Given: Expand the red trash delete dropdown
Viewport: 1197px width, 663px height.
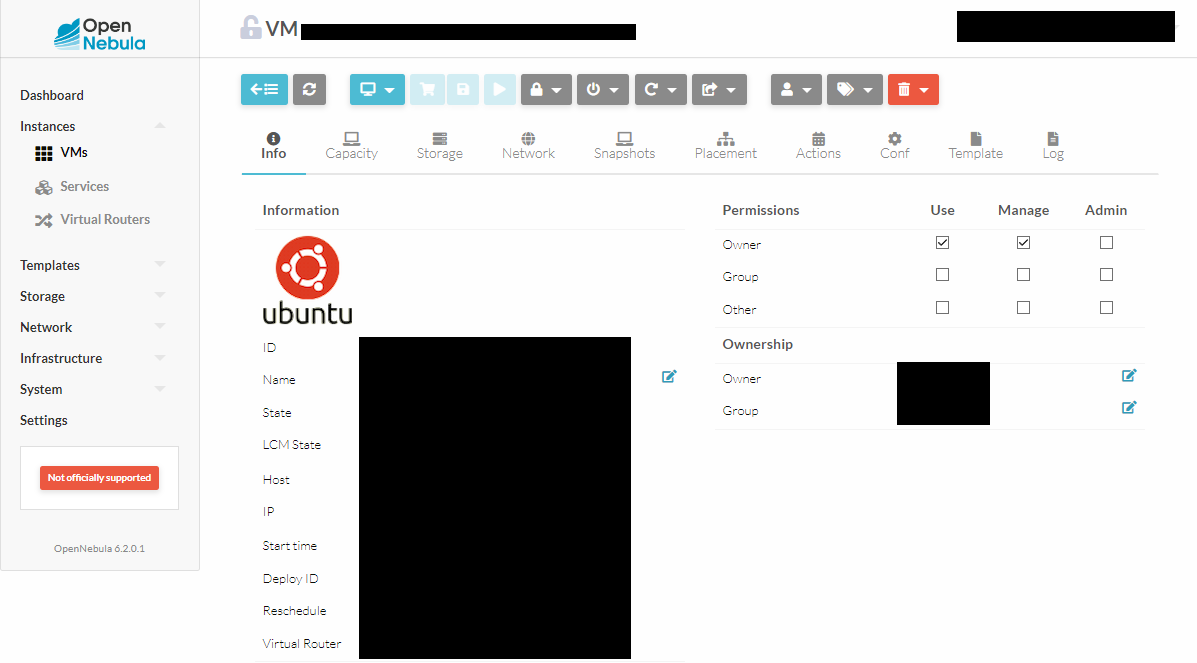Looking at the screenshot, I should [913, 89].
